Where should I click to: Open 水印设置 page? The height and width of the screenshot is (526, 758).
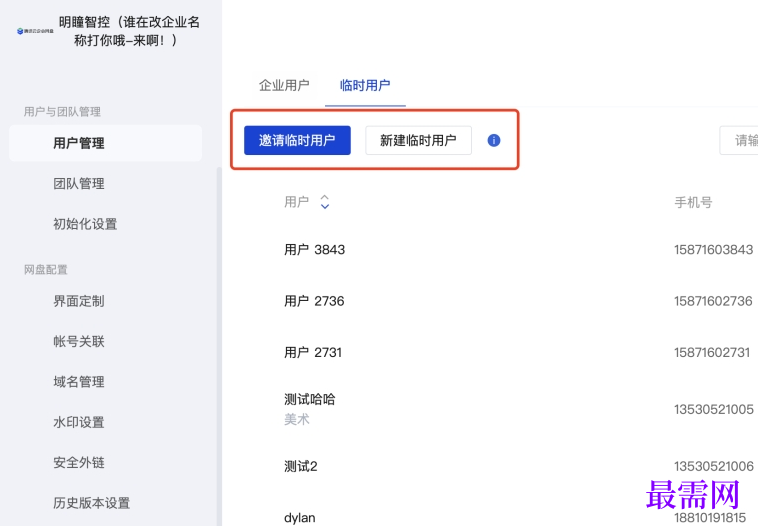(x=79, y=422)
